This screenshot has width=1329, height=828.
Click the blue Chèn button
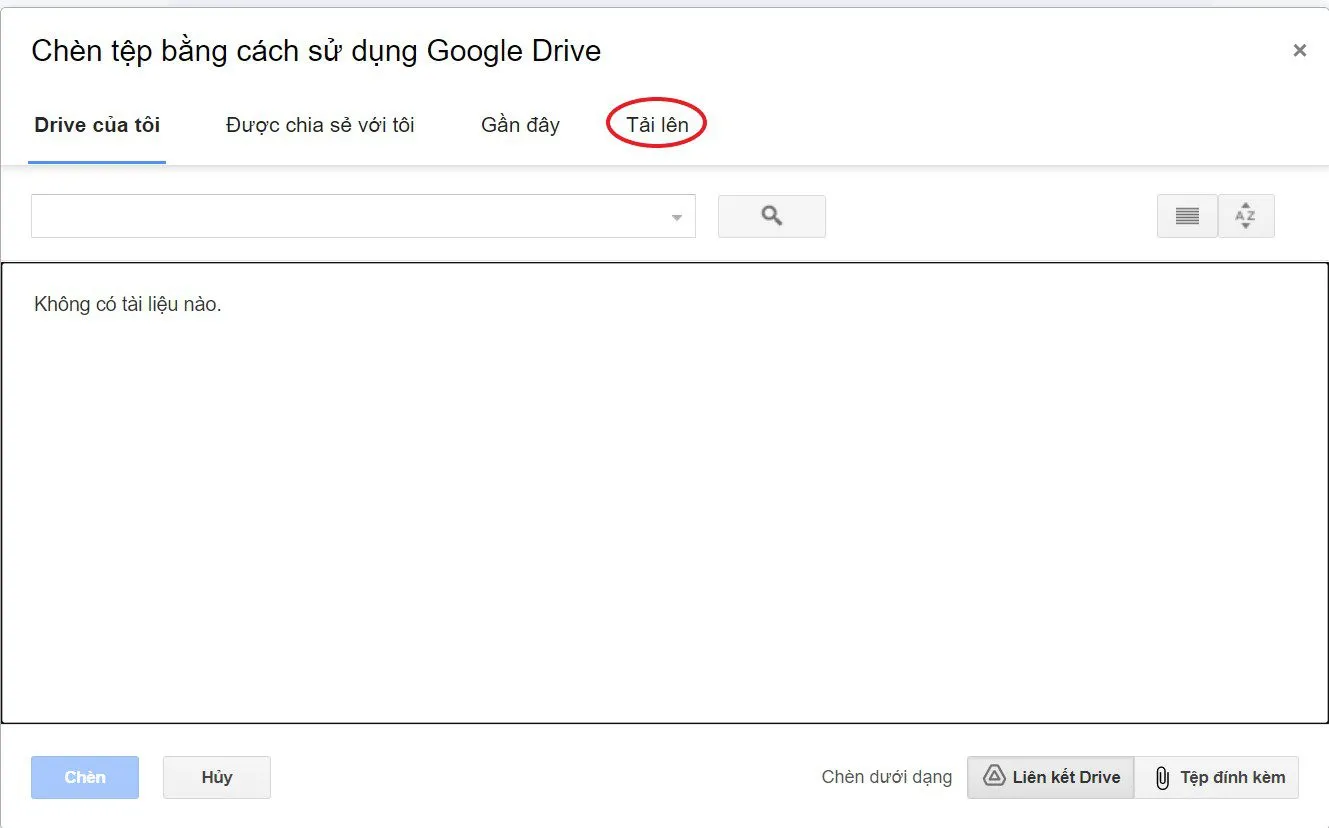(85, 777)
